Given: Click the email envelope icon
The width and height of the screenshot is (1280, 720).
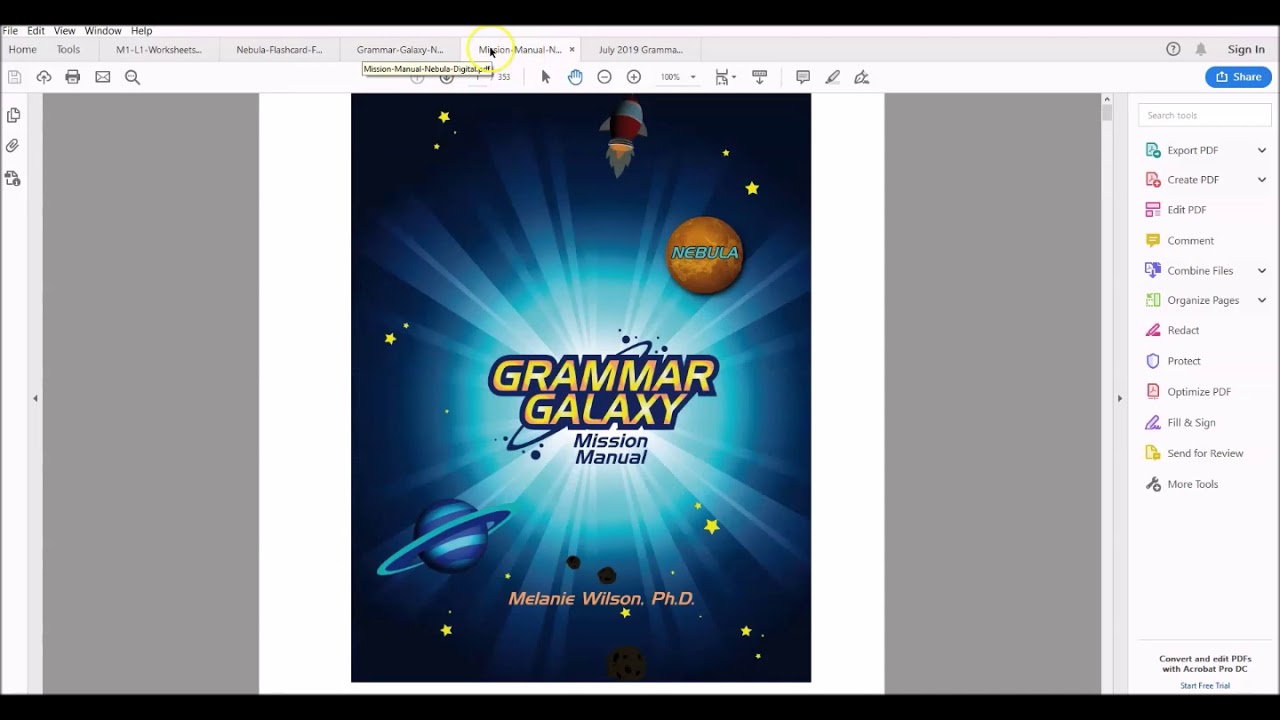Looking at the screenshot, I should tap(103, 77).
